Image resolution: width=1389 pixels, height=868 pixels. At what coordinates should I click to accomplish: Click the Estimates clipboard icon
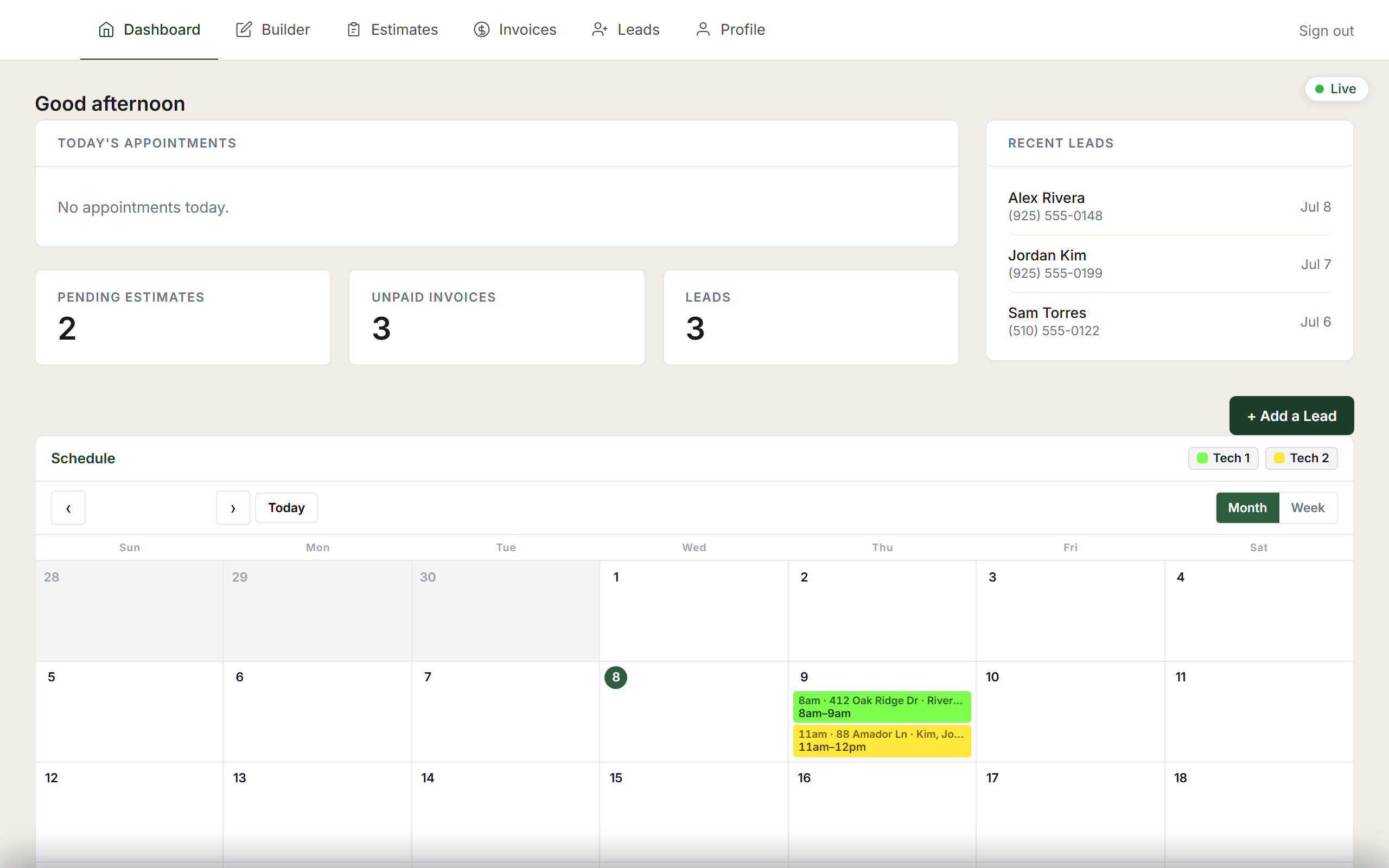[x=354, y=29]
